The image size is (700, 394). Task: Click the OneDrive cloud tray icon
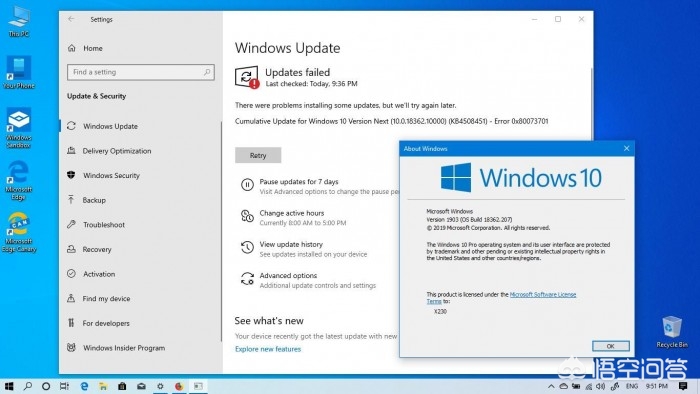[564, 386]
